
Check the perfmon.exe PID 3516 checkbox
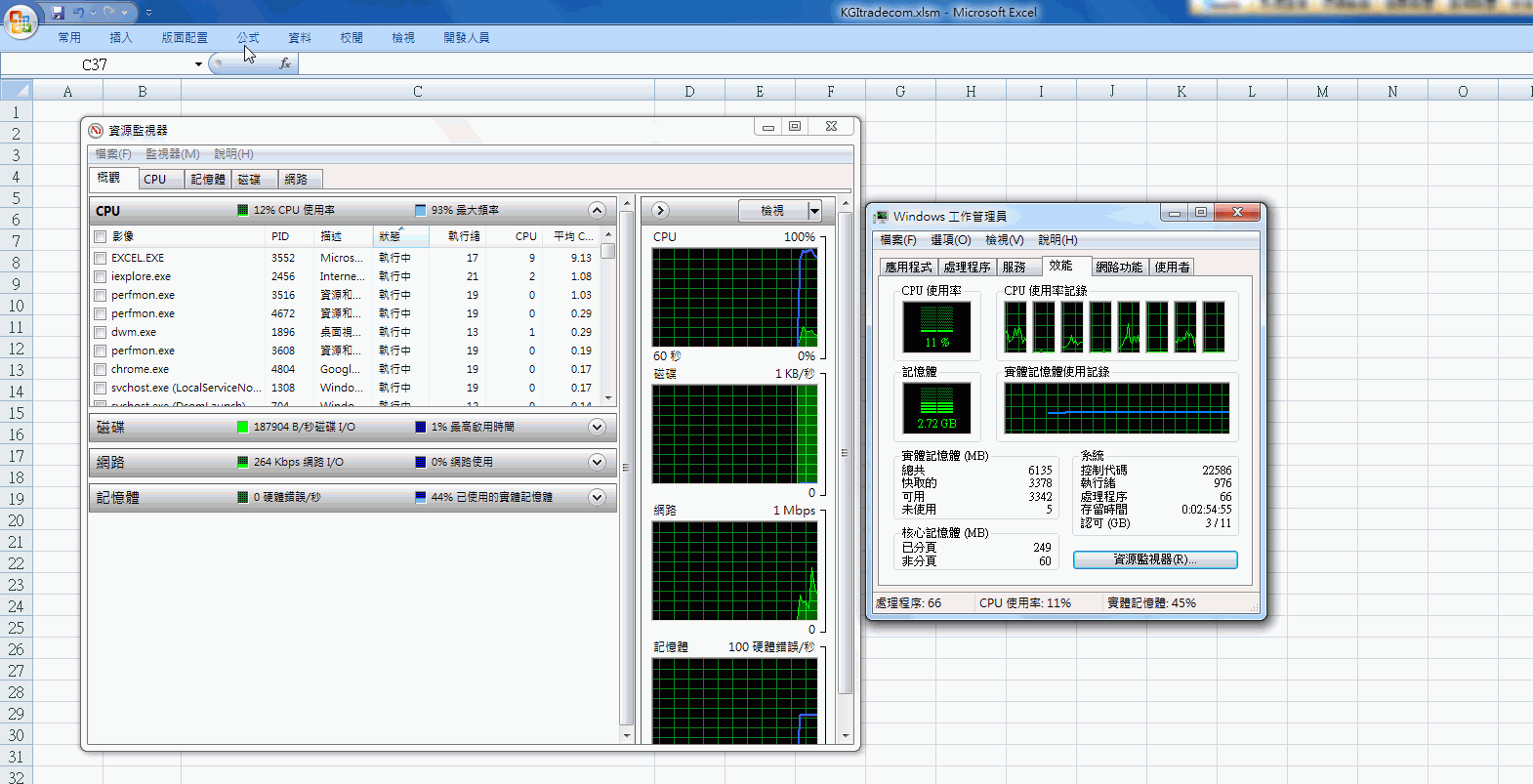pyautogui.click(x=100, y=295)
